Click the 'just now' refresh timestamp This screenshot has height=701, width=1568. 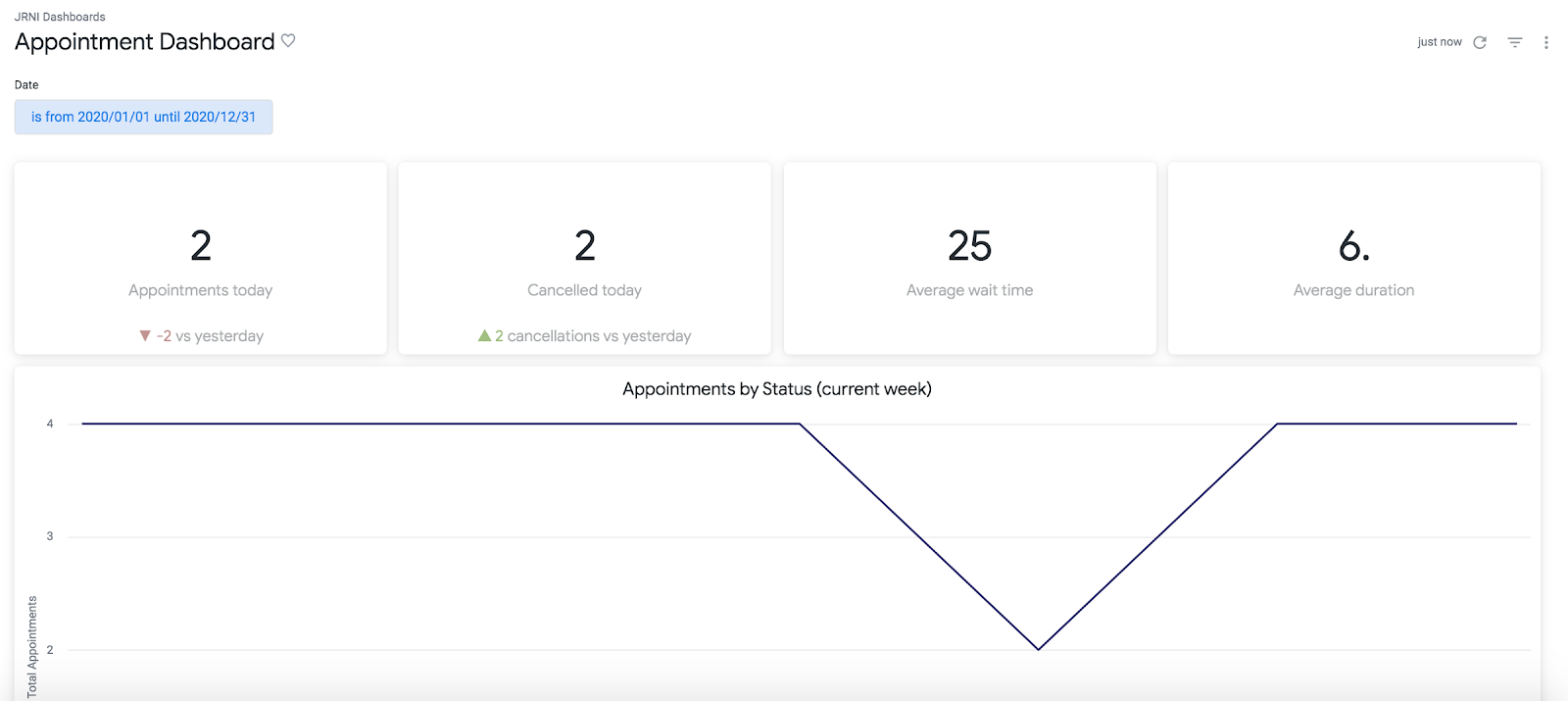pos(1439,42)
